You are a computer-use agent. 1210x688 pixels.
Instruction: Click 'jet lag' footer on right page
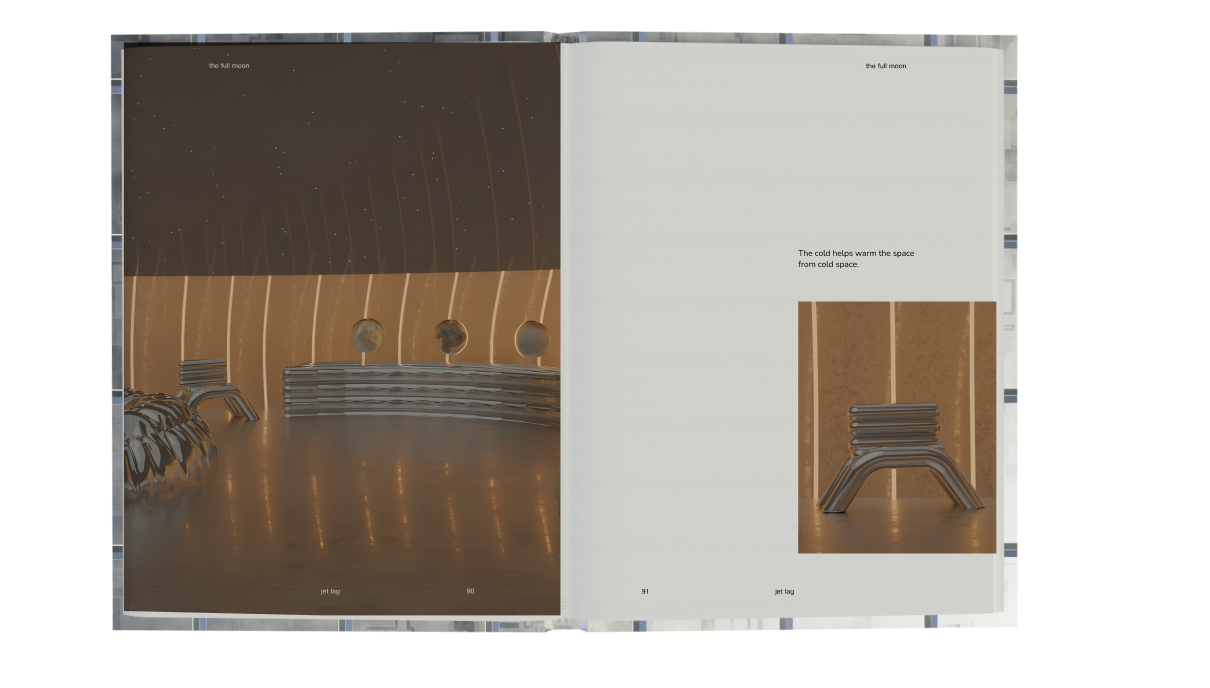pyautogui.click(x=784, y=591)
